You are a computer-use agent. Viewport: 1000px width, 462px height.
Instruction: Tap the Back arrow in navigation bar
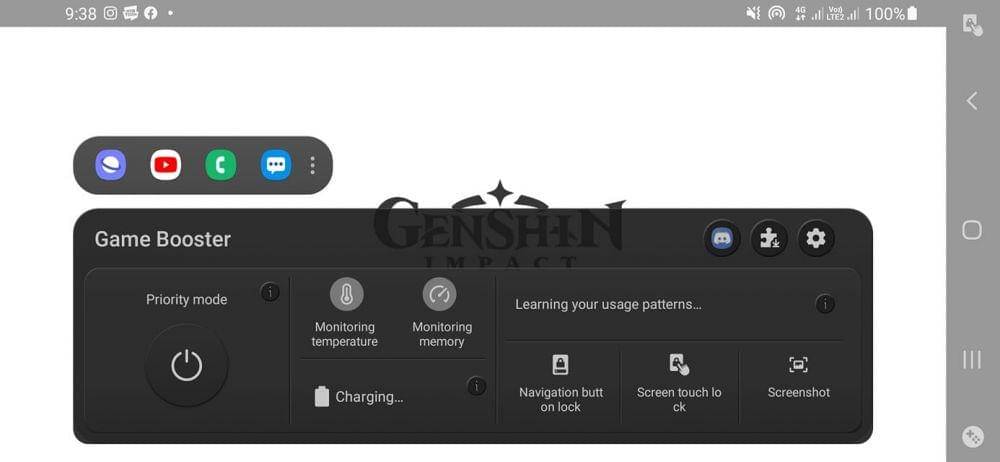[972, 101]
